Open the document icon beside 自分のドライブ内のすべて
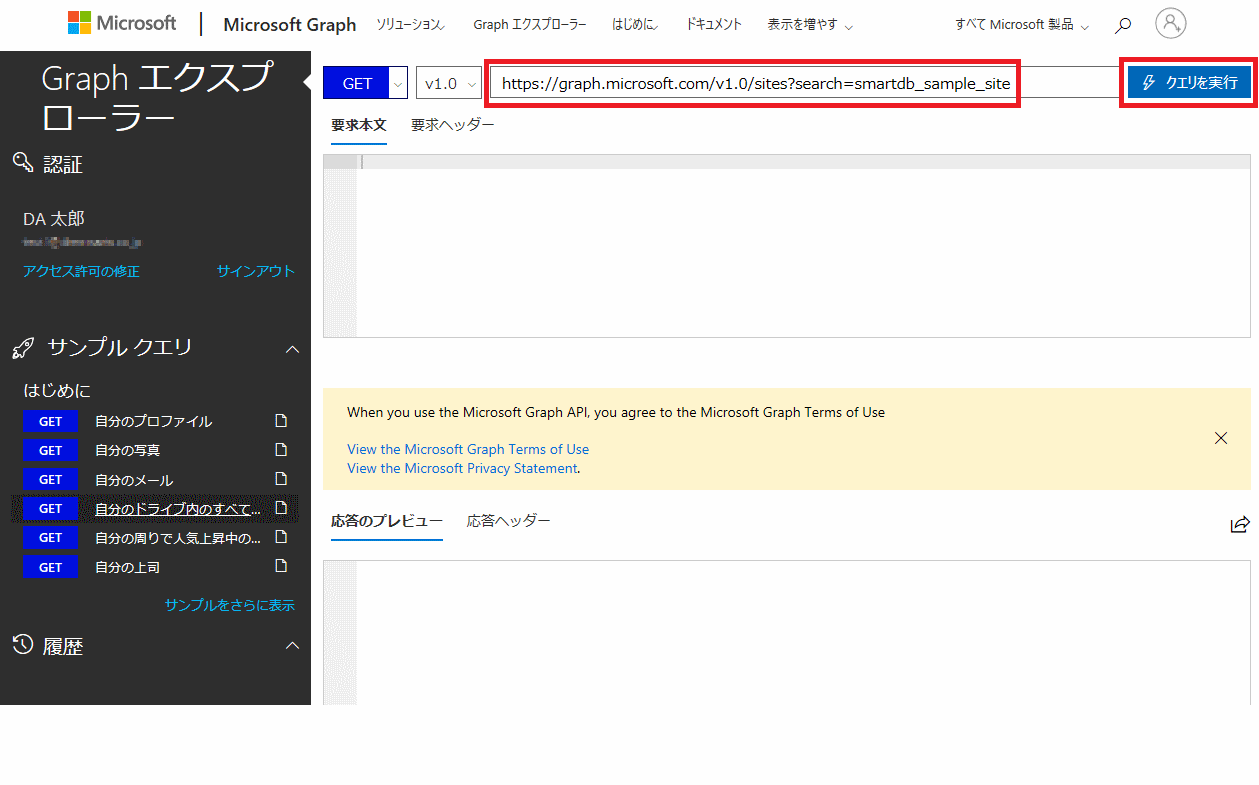 pos(281,508)
